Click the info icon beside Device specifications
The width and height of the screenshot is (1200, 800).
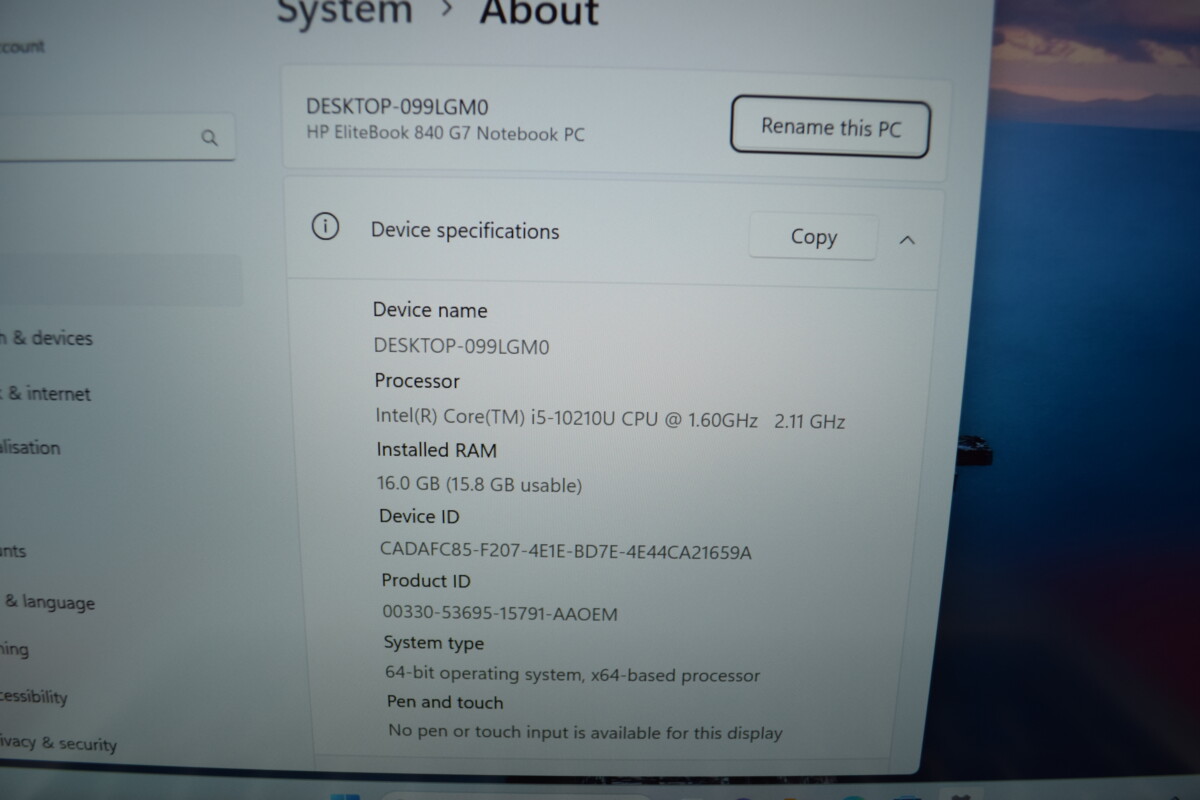(x=325, y=227)
